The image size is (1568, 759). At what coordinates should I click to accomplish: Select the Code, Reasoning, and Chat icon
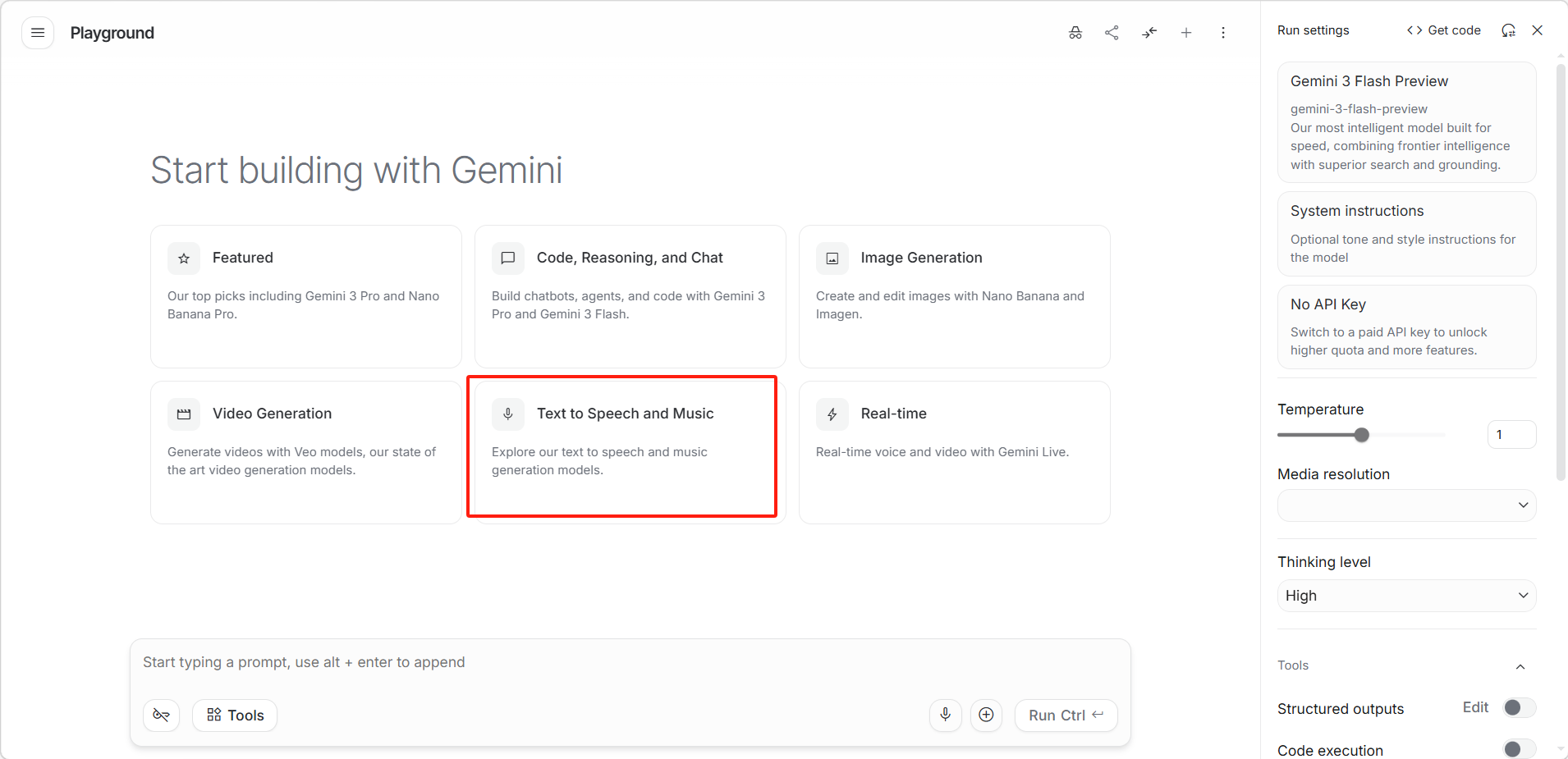508,258
